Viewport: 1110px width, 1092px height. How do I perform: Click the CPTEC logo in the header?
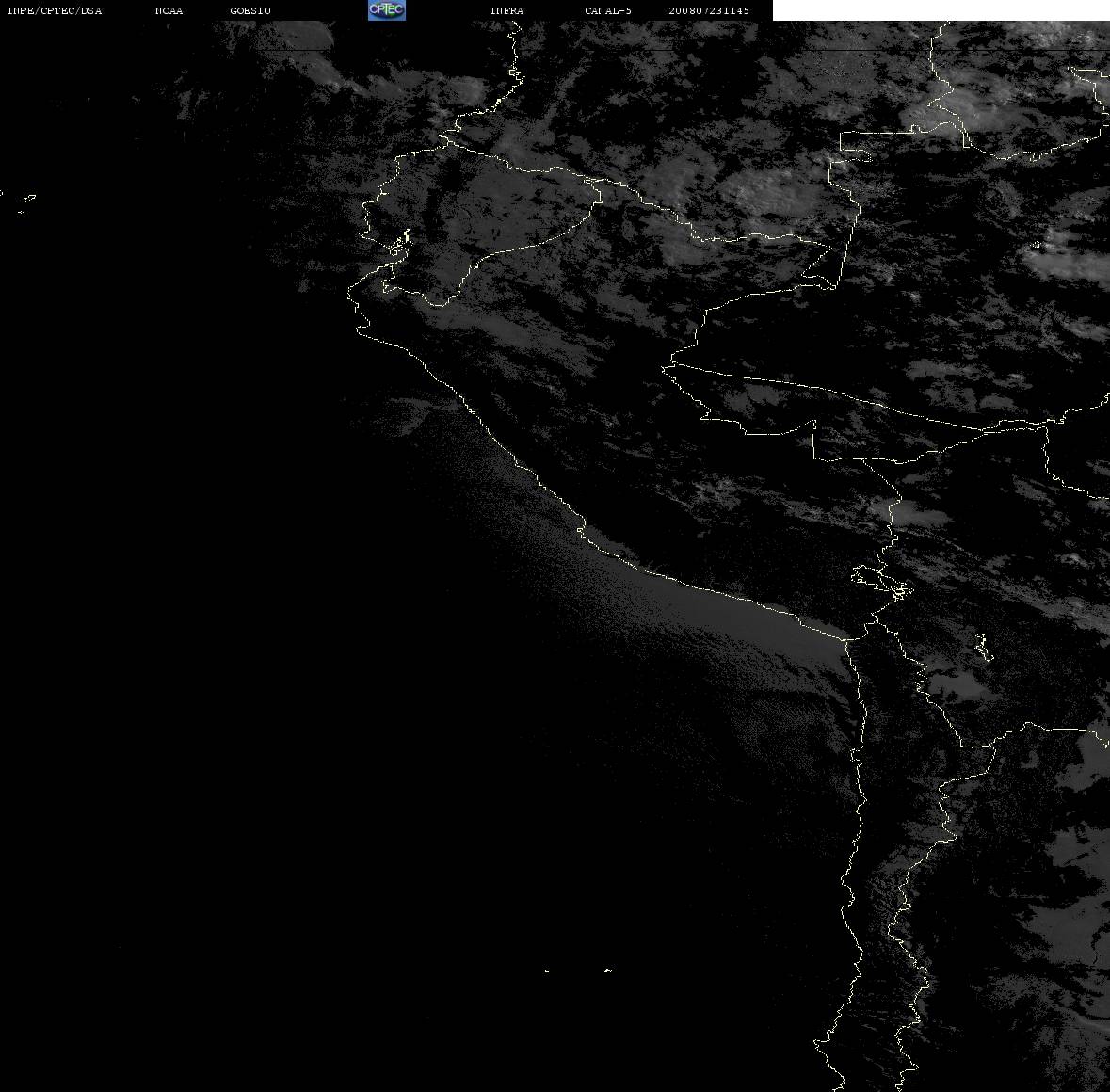[387, 10]
